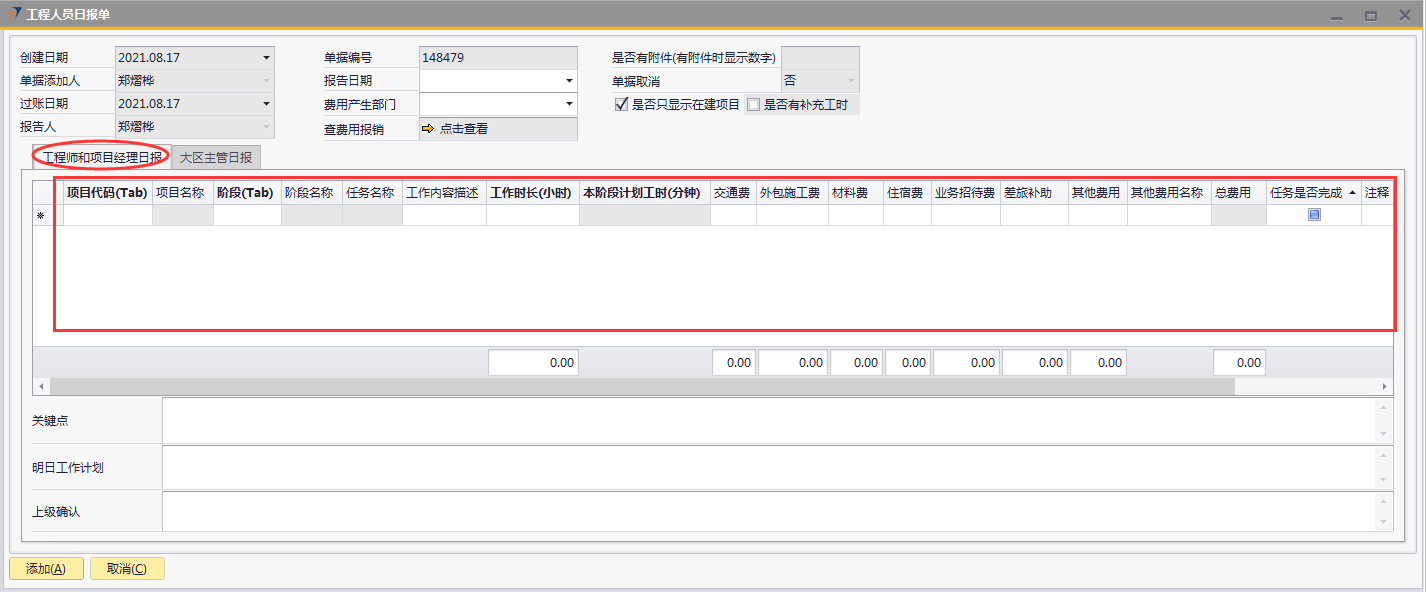The width and height of the screenshot is (1426, 592).
Task: Click the sort arrow on 任务是否完成 header
Action: pos(1352,193)
